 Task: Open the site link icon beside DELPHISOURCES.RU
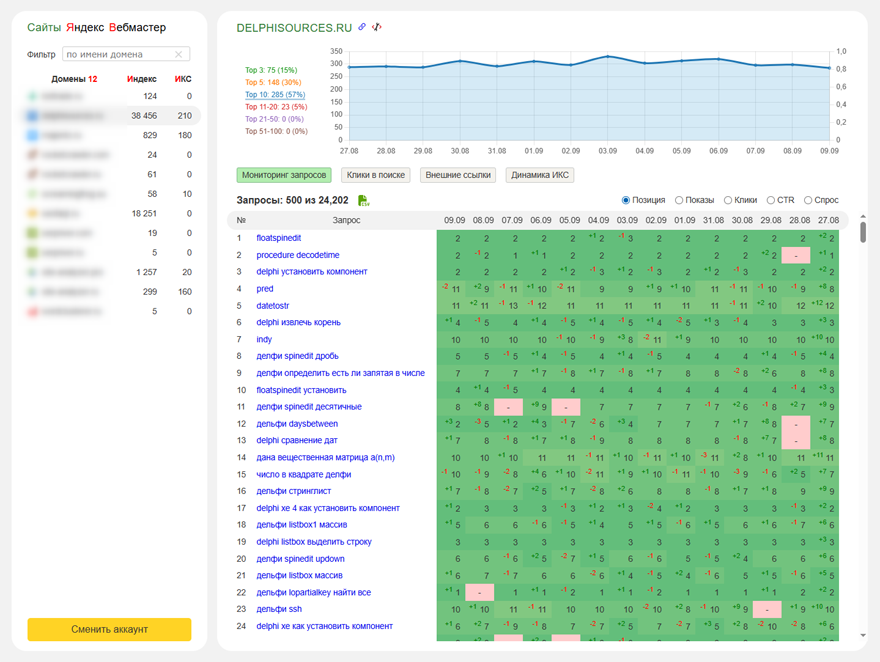[x=362, y=28]
